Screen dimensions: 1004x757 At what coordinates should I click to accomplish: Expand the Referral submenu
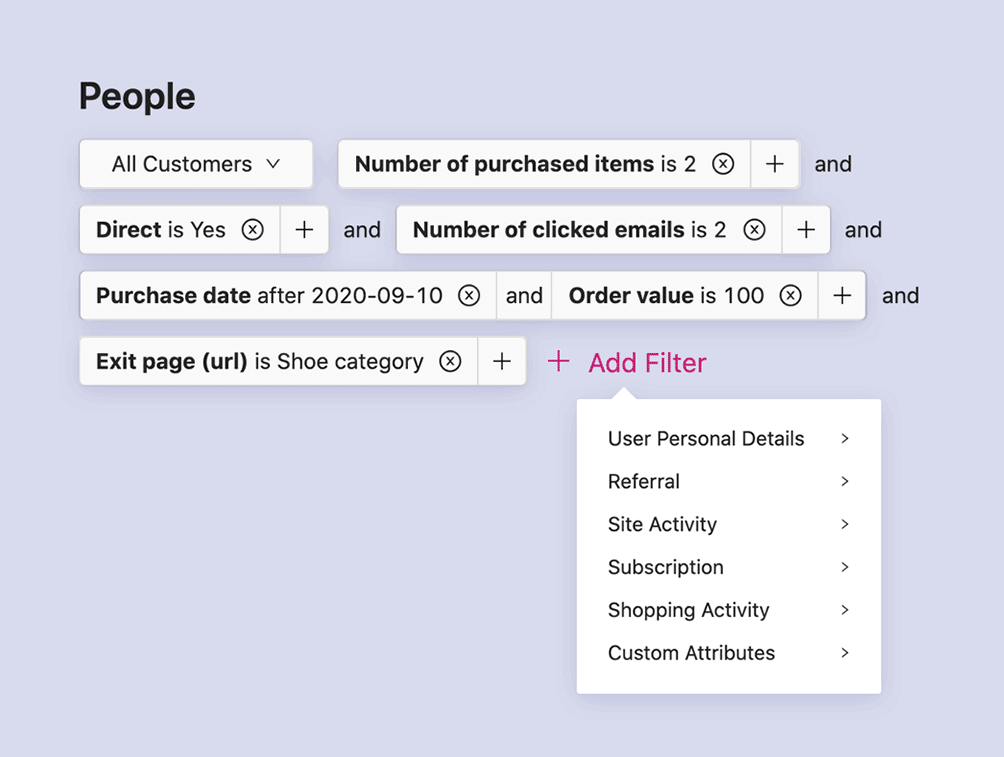[x=728, y=482]
